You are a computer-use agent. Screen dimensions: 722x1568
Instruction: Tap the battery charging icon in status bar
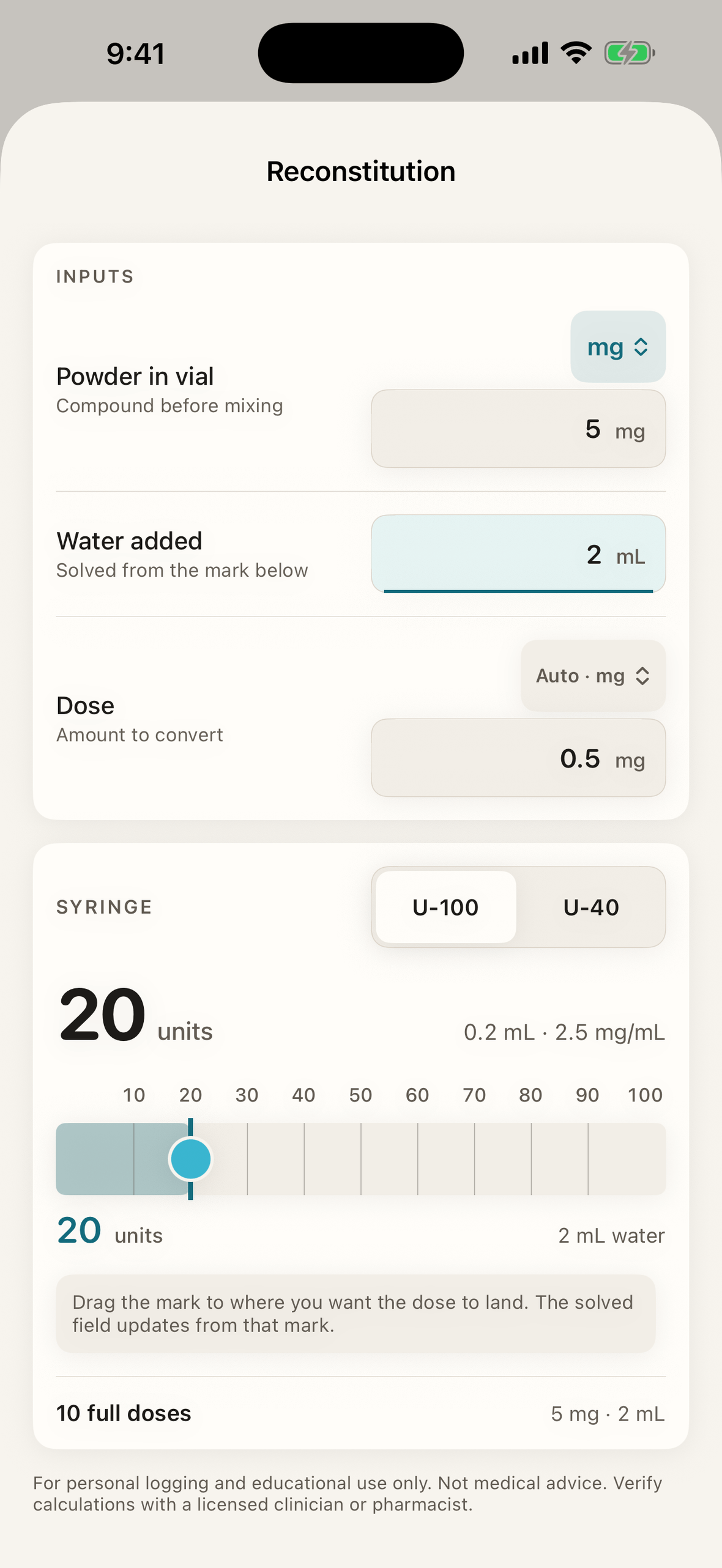tap(630, 53)
